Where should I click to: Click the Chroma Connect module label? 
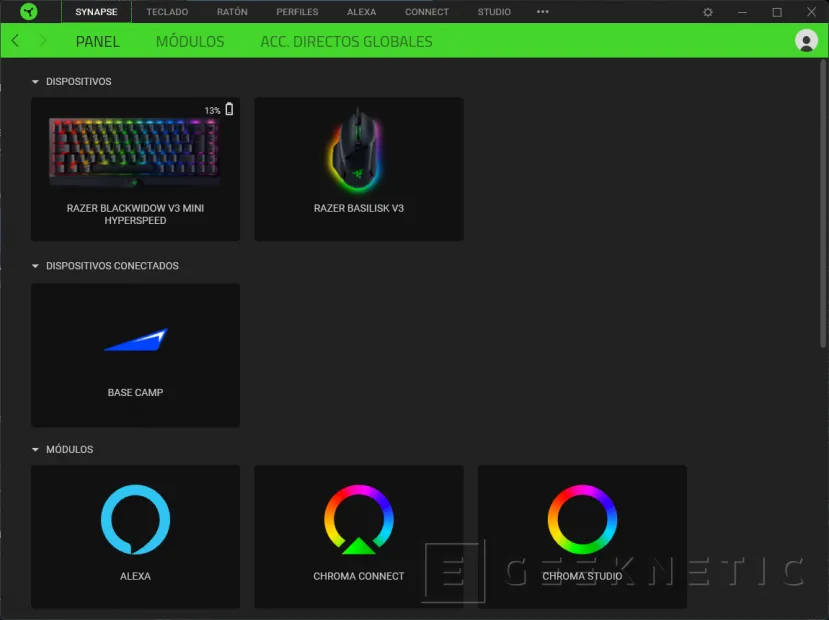tap(358, 576)
